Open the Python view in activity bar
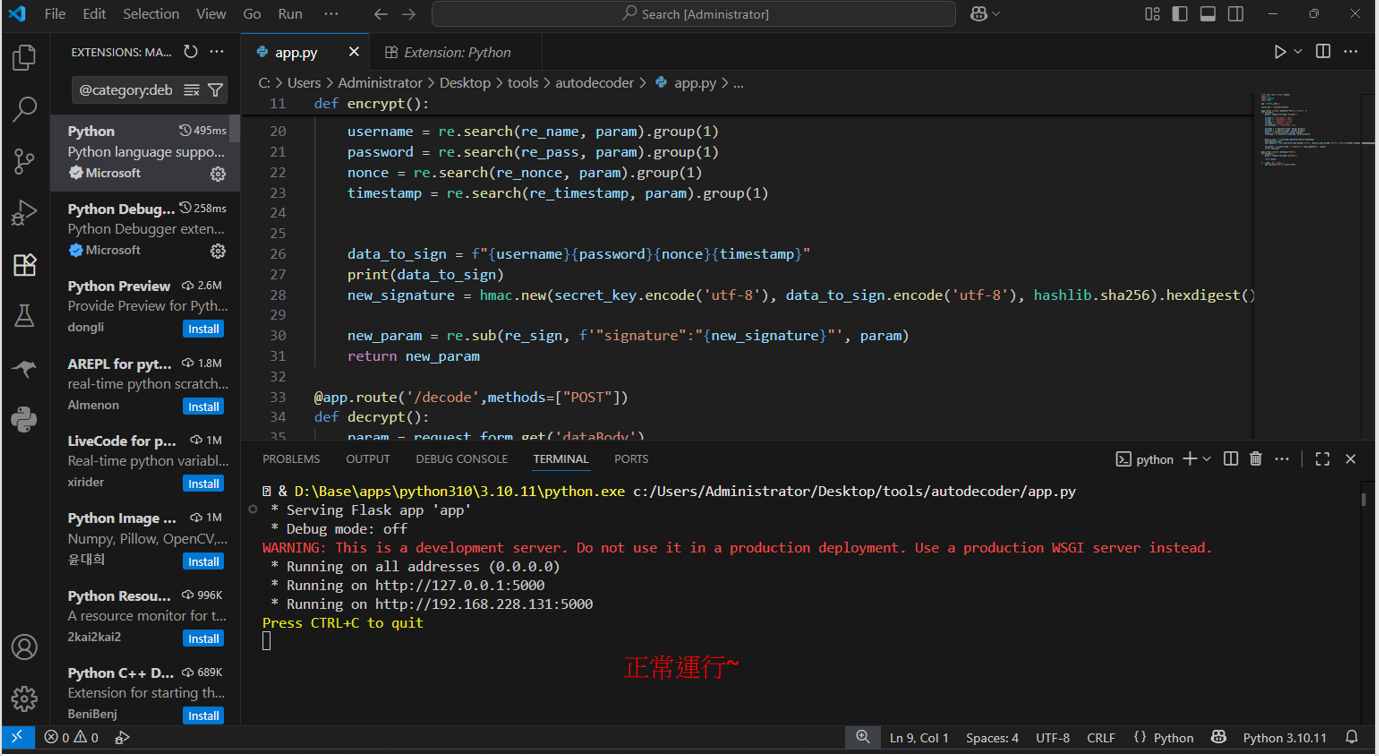The height and width of the screenshot is (756, 1379). (x=24, y=419)
